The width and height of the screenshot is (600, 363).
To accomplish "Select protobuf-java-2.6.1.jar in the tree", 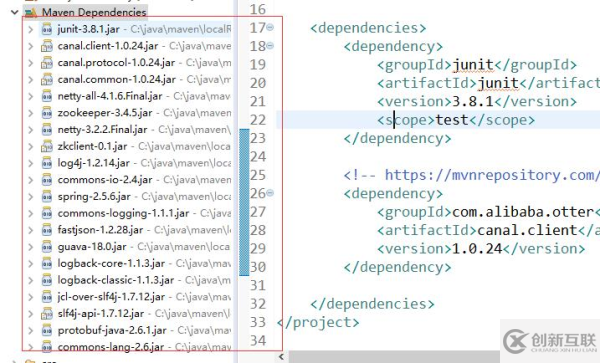I will pyautogui.click(x=112, y=330).
